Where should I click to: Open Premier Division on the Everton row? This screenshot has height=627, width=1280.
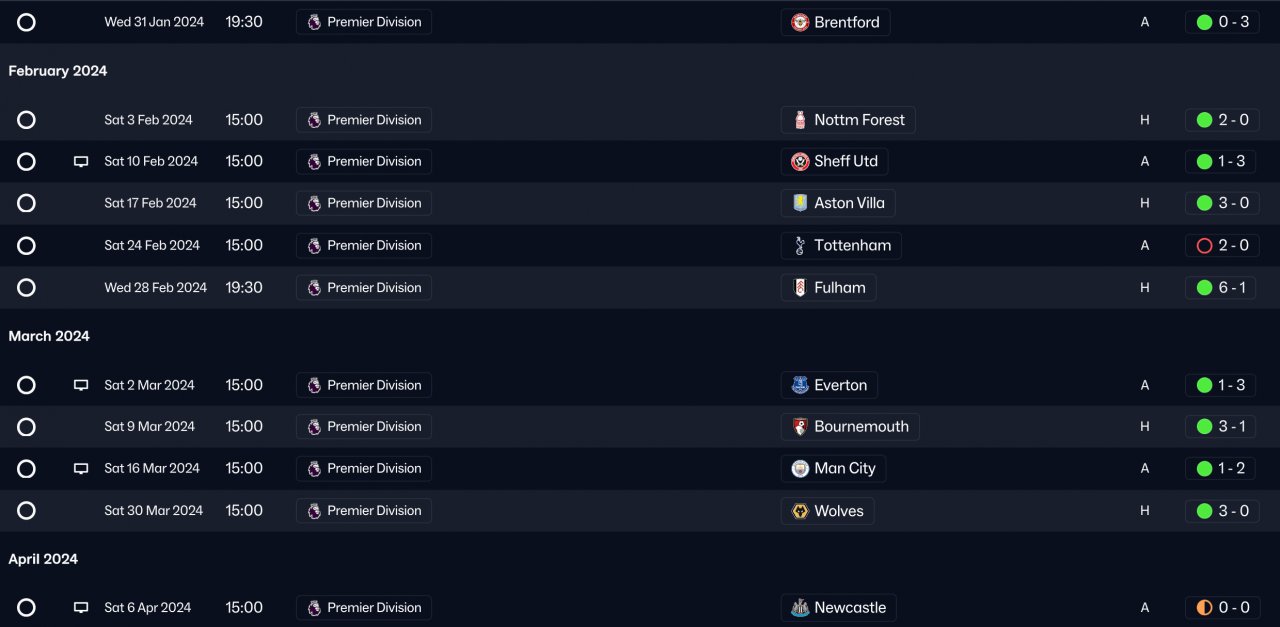point(373,385)
